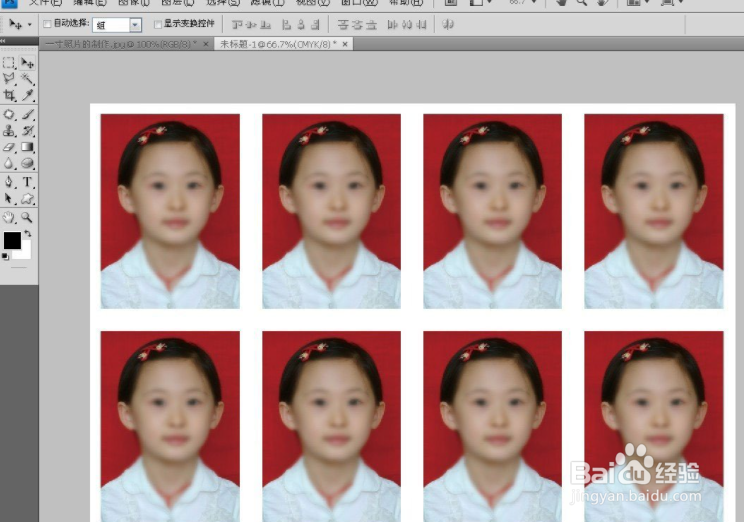Close the 一寸照片的制作.jpg tab
This screenshot has height=522, width=744.
205,44
